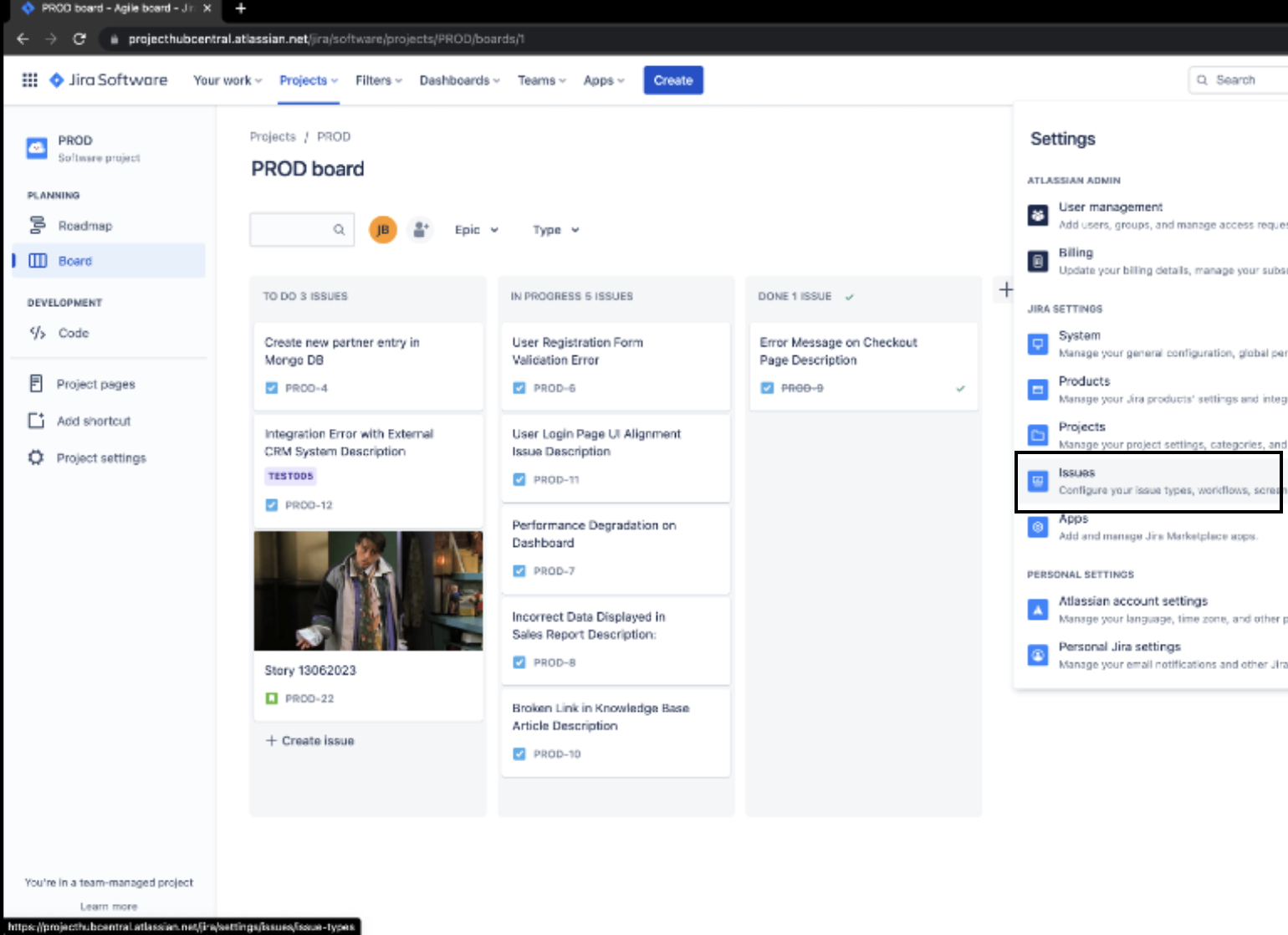Open the Type filter dropdown
1288x935 pixels.
(x=556, y=230)
